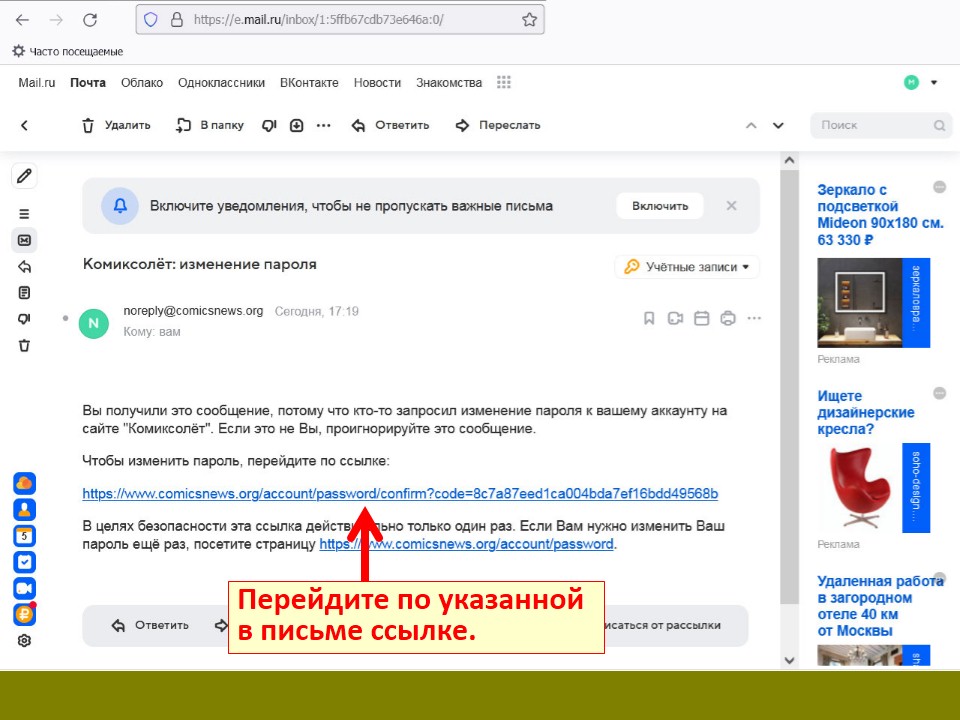This screenshot has height=720, width=960.
Task: Expand the account dropdown arrow
Action: 934,82
